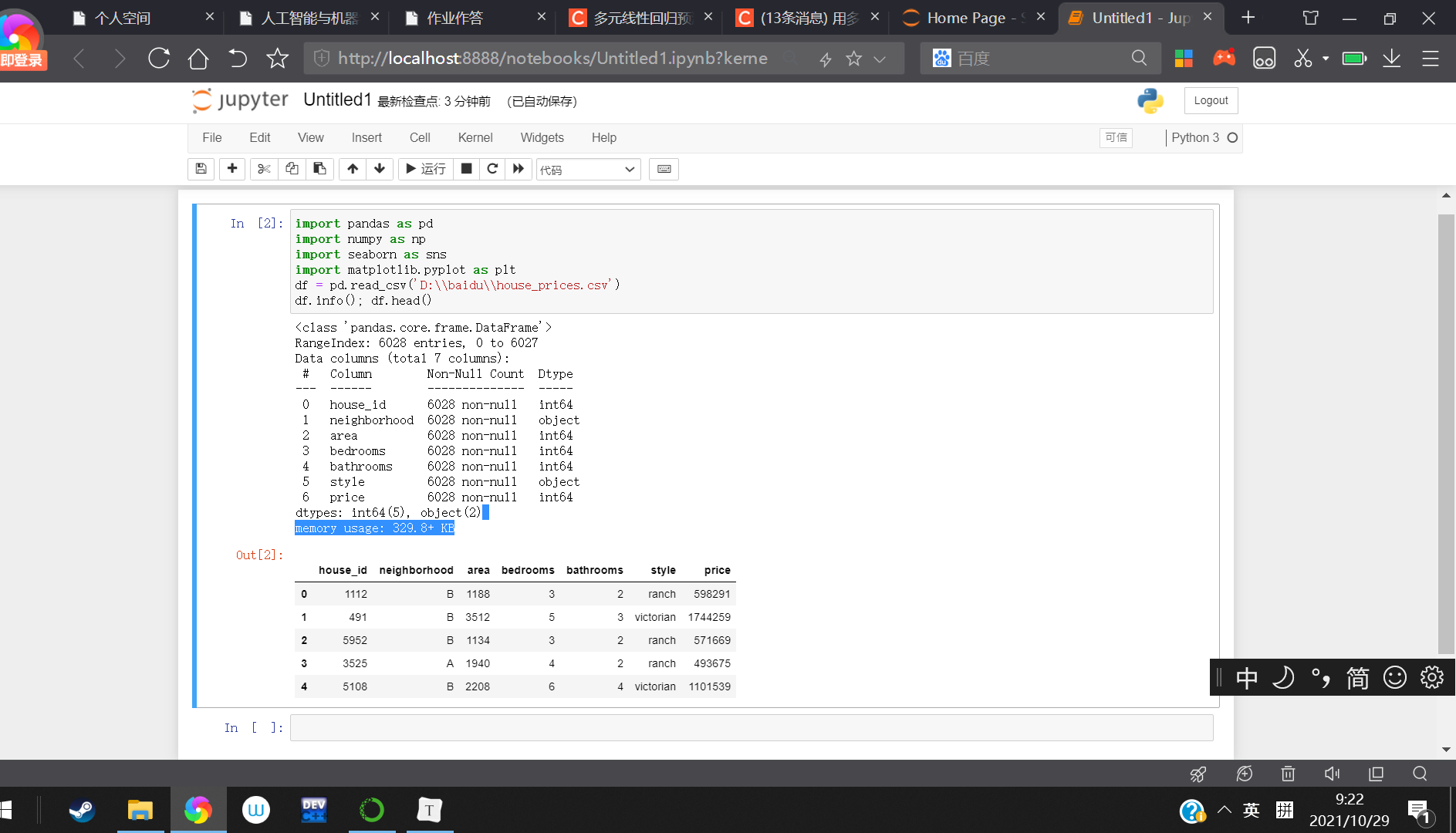Save the notebook with the floppy icon

201,169
